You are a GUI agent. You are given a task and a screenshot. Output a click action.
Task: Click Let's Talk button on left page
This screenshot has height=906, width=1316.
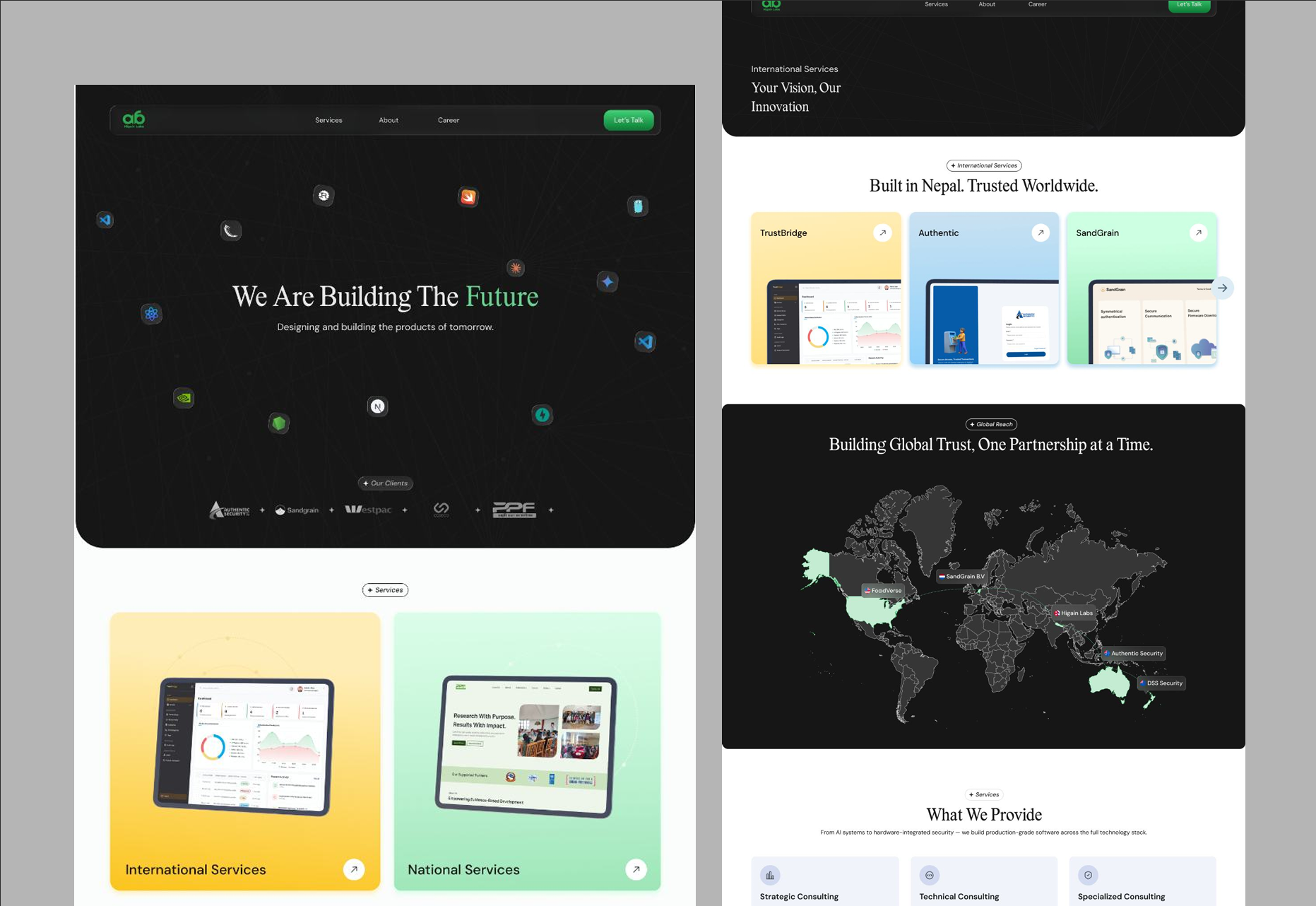[x=629, y=120]
